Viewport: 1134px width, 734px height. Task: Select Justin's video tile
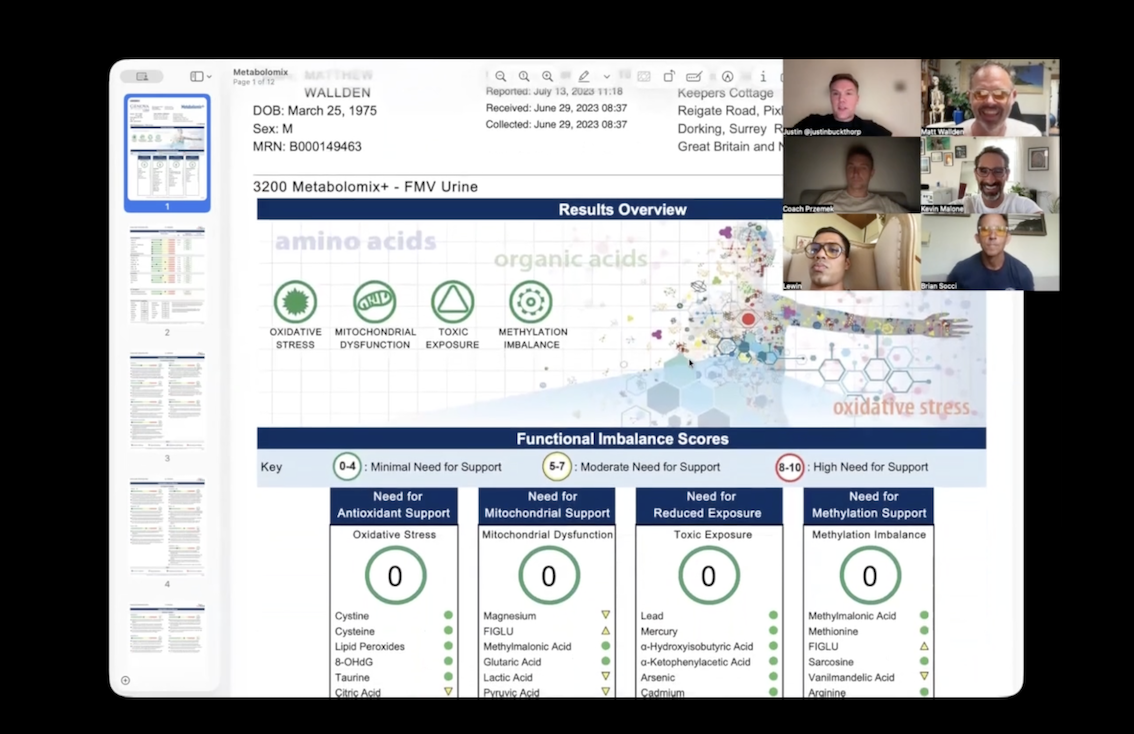pos(851,98)
